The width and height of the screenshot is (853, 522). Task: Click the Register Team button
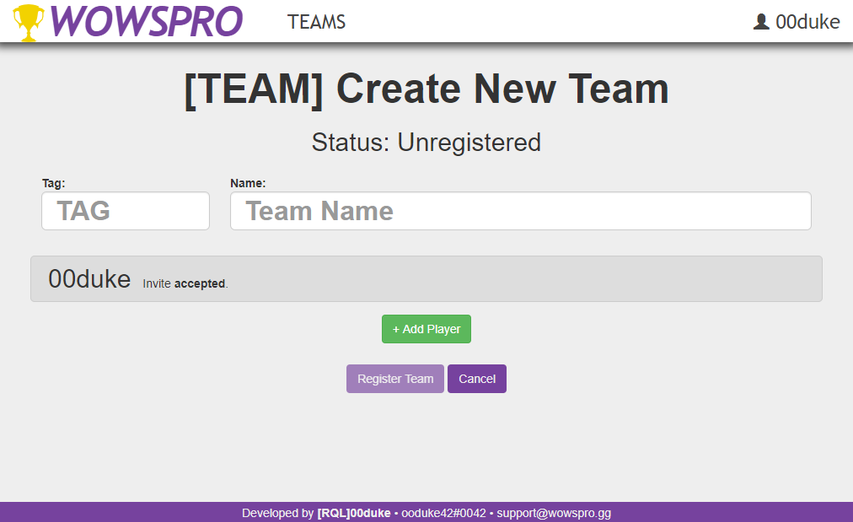point(395,379)
